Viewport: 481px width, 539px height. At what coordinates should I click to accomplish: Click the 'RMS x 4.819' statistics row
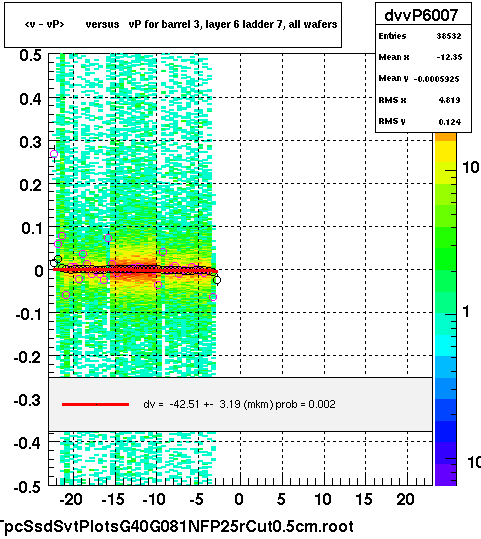[419, 100]
